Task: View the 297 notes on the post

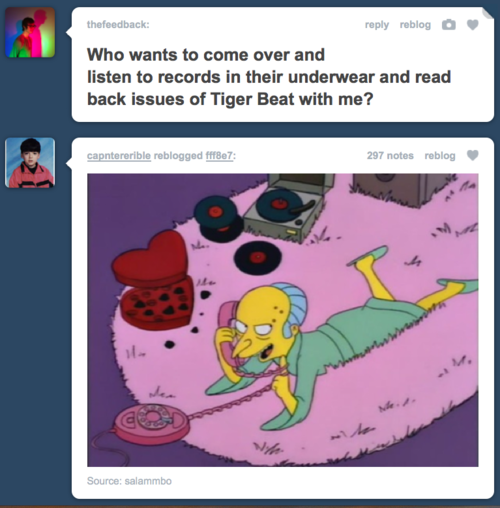Action: pos(390,155)
